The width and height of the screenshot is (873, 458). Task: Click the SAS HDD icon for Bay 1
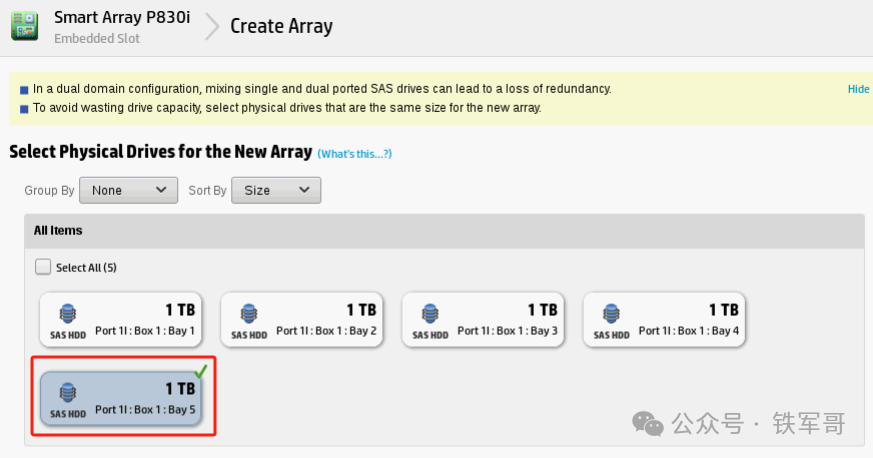coord(68,314)
